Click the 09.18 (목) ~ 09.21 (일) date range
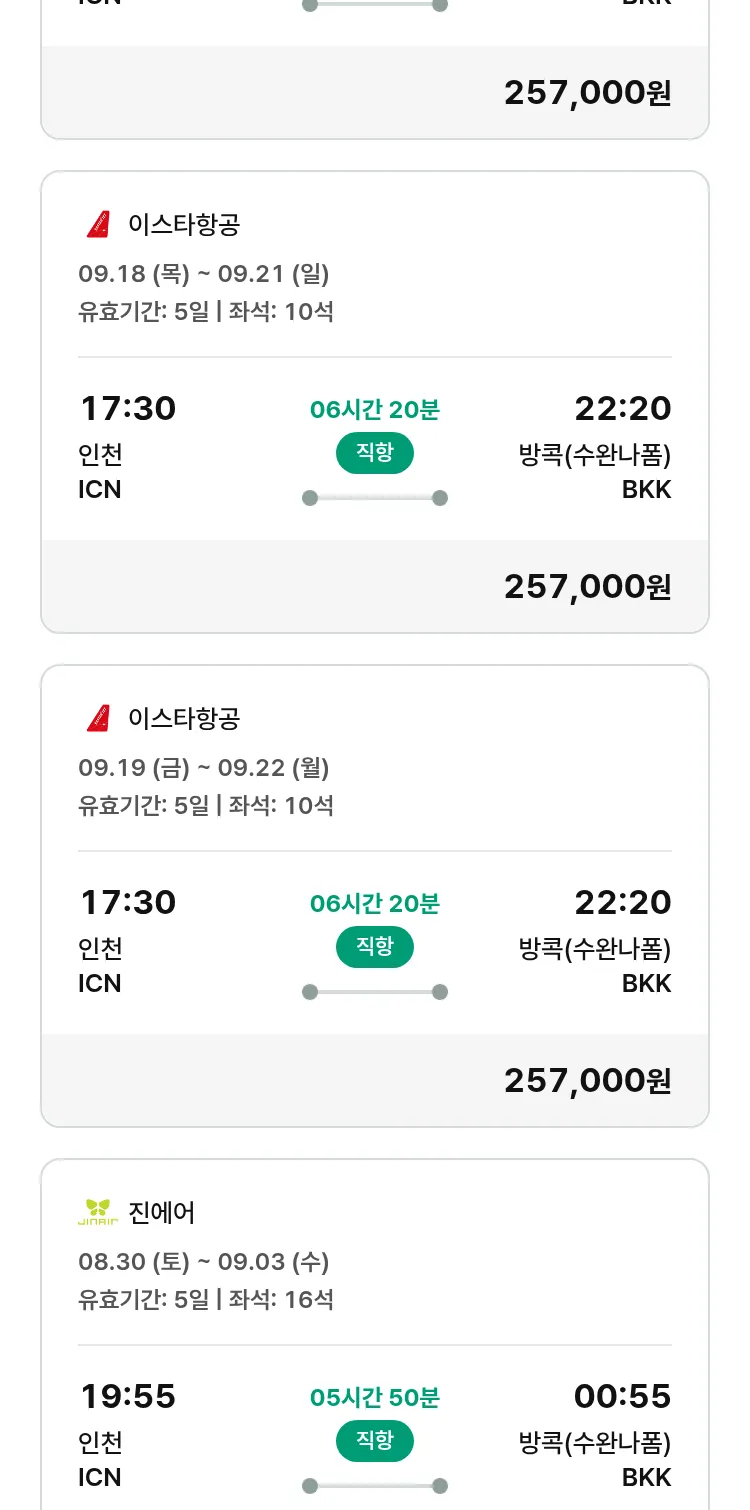Screen dimensions: 750x1510 (x=204, y=273)
